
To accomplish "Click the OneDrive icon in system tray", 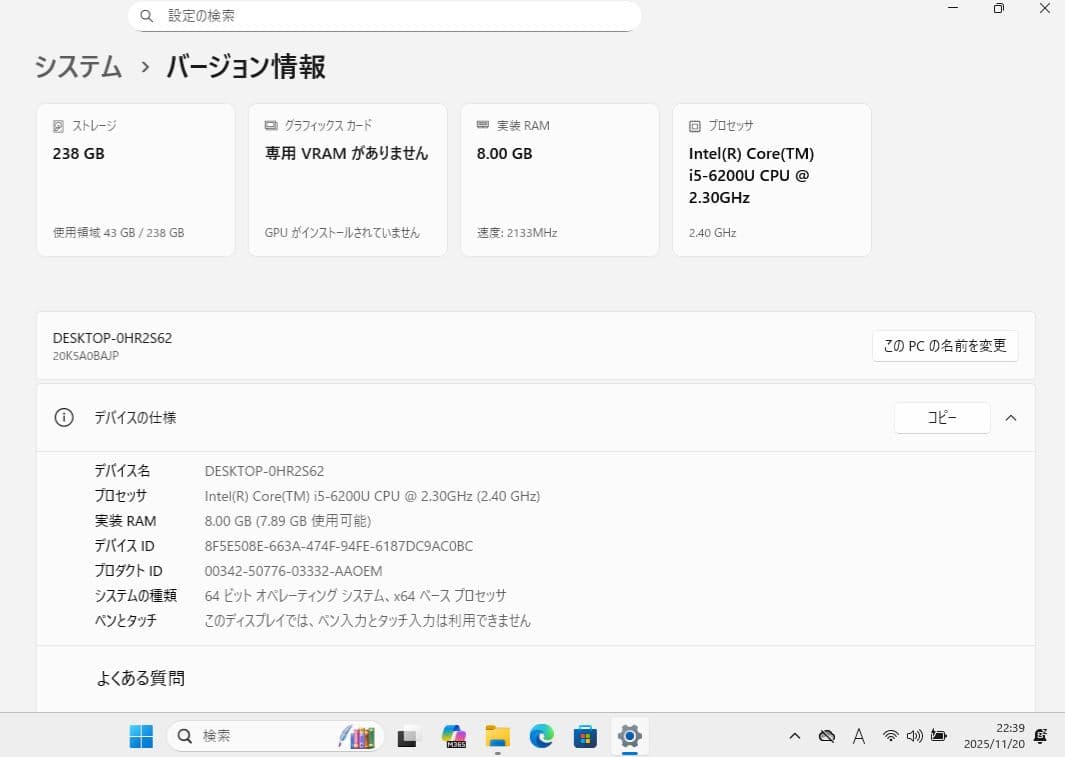I will (827, 736).
